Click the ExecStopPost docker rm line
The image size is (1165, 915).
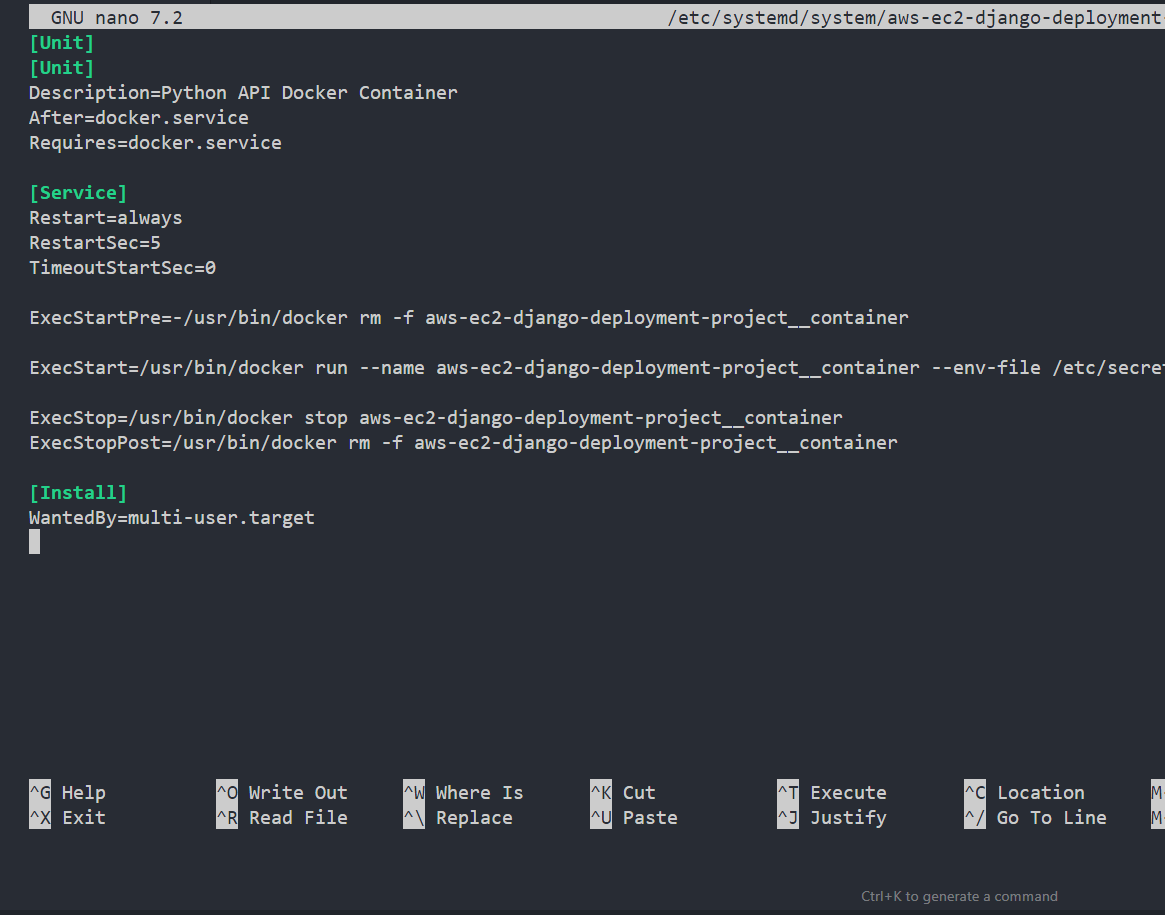pos(463,442)
